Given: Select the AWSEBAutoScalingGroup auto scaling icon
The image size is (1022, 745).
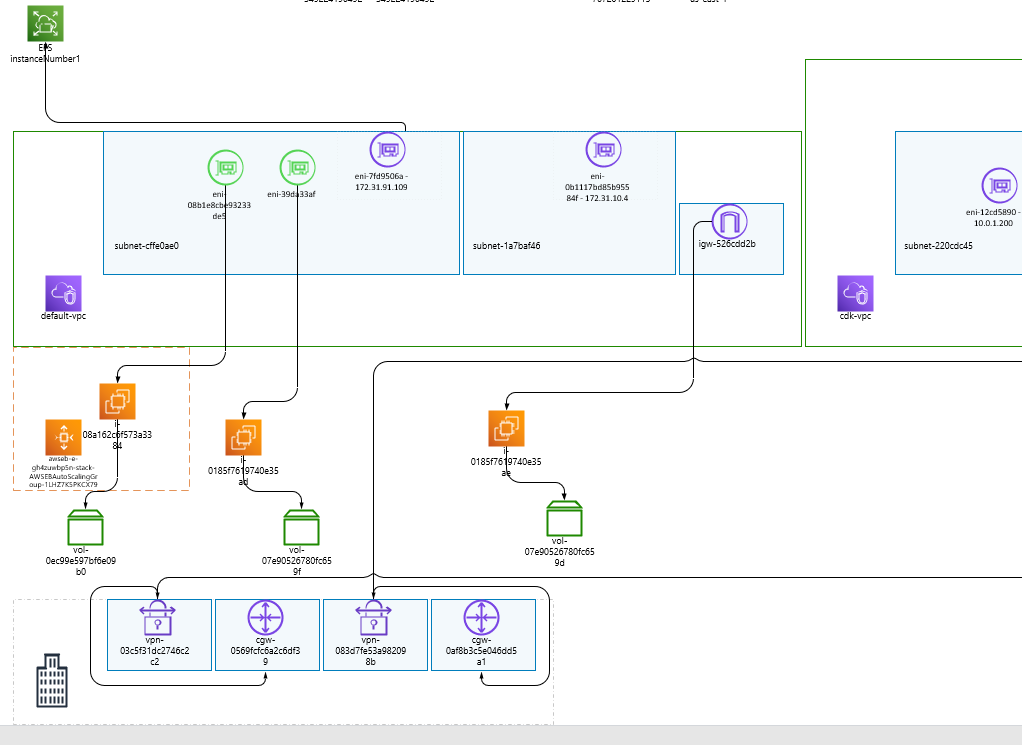Looking at the screenshot, I should (x=63, y=437).
